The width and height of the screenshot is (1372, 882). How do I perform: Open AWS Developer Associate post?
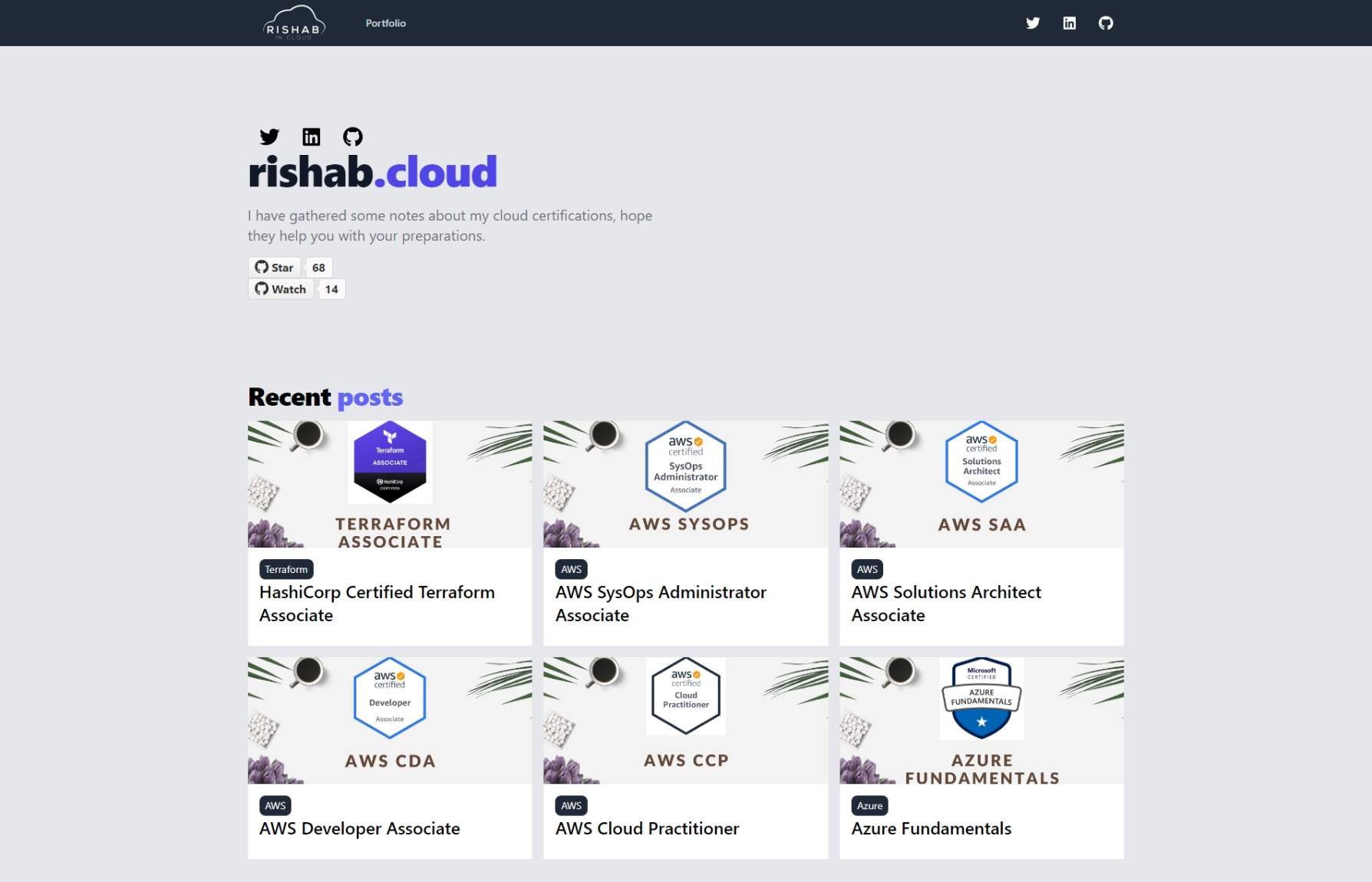coord(360,828)
